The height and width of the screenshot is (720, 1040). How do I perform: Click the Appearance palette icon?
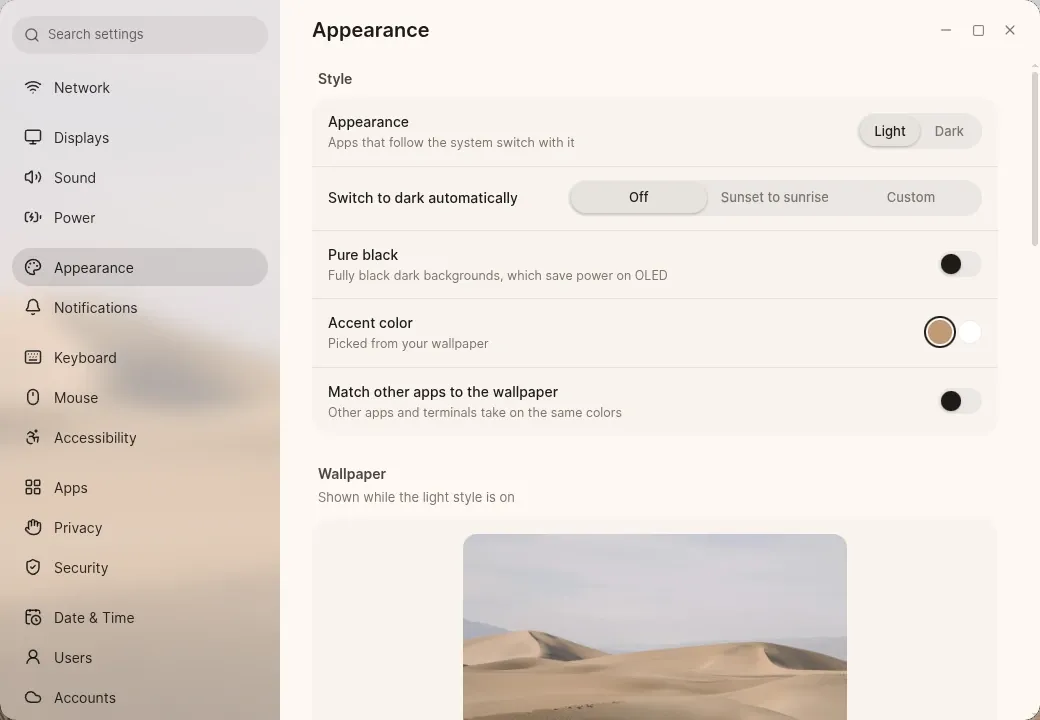(32, 267)
